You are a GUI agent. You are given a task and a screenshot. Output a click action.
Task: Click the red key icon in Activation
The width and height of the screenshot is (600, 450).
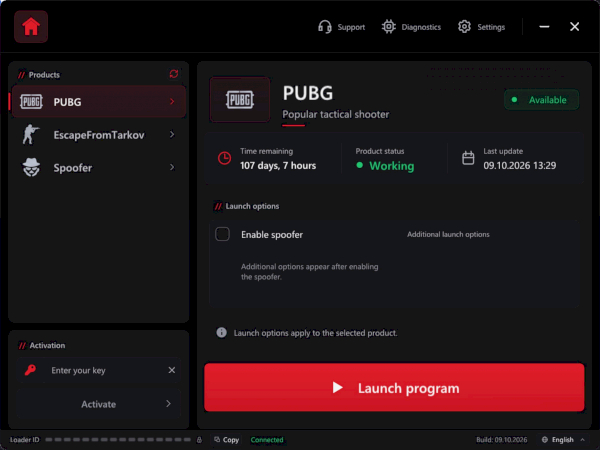click(30, 370)
